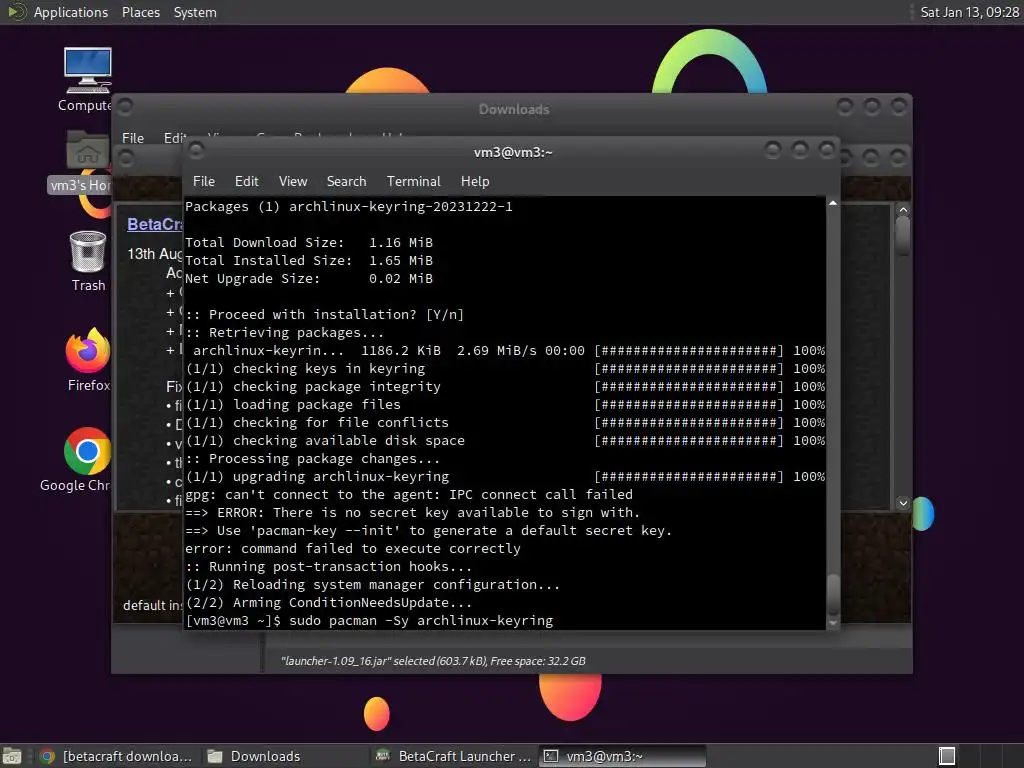The width and height of the screenshot is (1024, 768).
Task: Click the 'ERROR: There is no secret key' line
Action: [413, 513]
